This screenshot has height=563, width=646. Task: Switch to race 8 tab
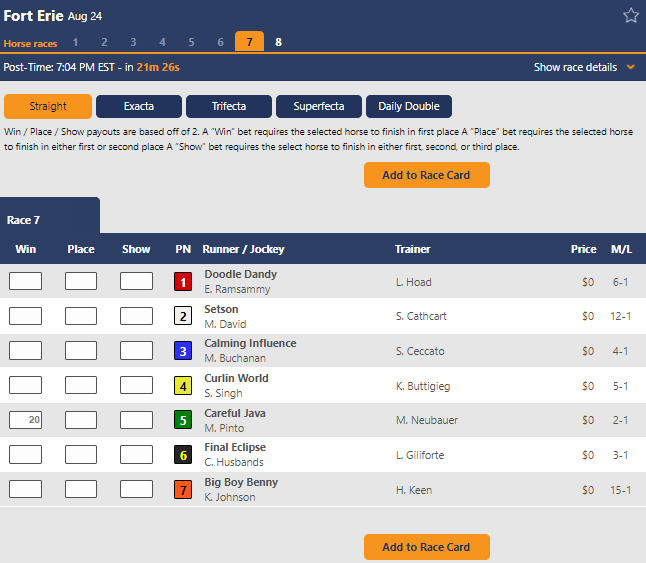tap(279, 42)
